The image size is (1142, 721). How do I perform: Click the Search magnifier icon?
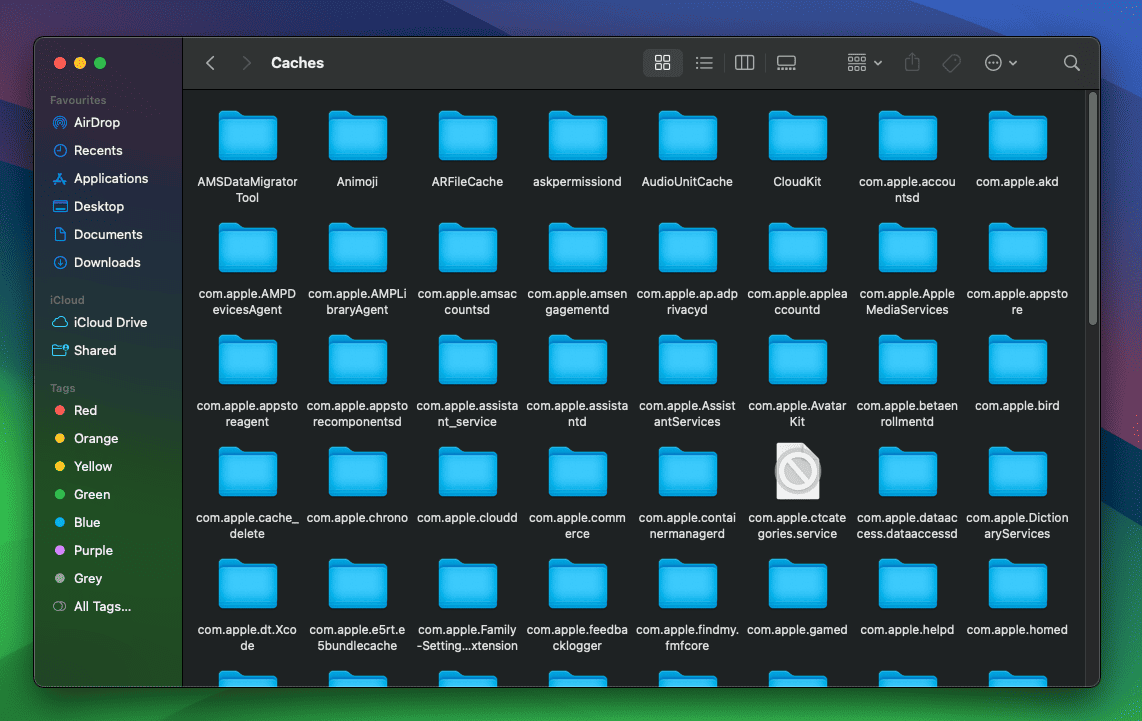[x=1071, y=63]
